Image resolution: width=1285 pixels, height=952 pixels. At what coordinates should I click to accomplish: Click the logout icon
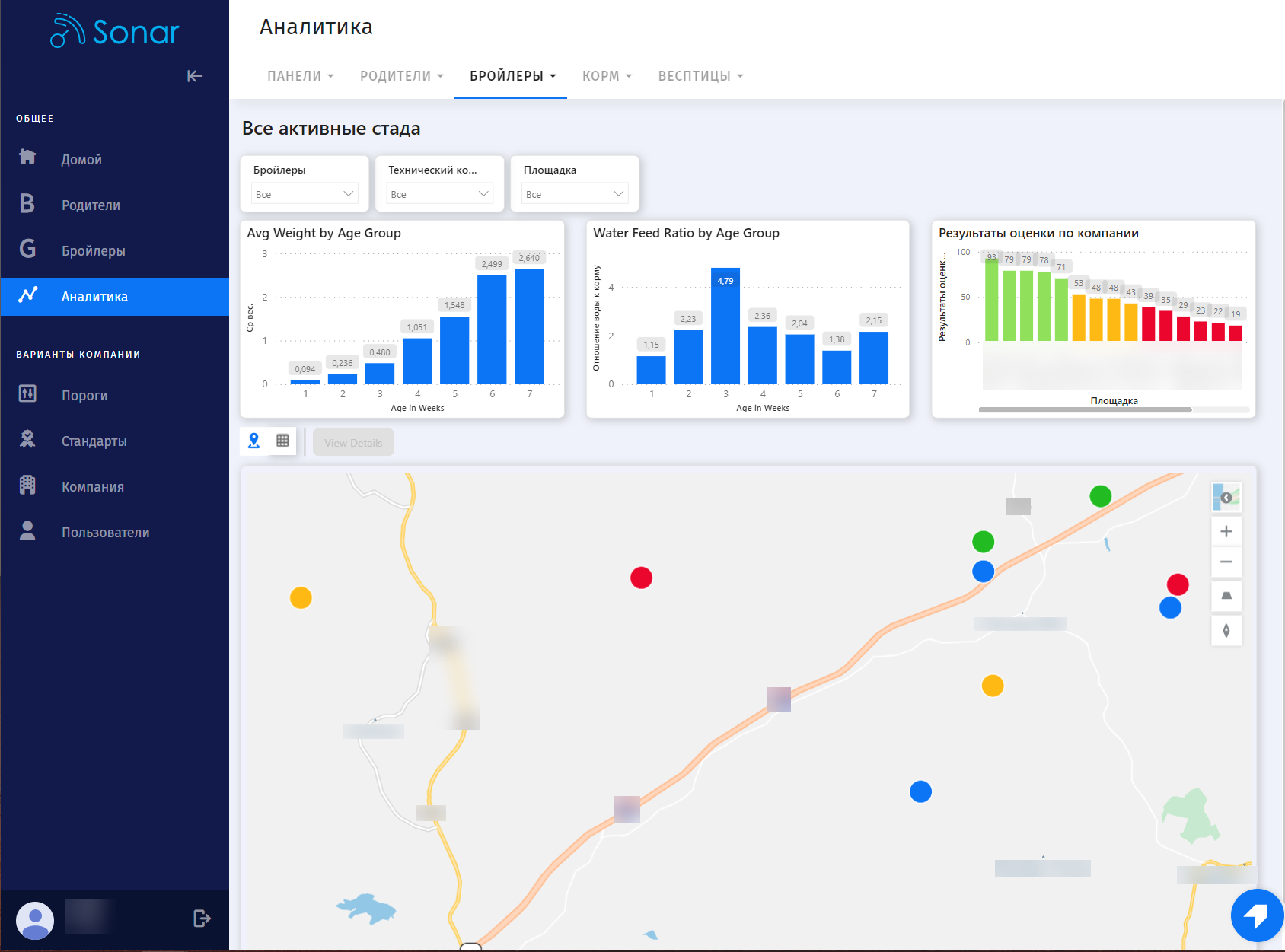click(202, 919)
